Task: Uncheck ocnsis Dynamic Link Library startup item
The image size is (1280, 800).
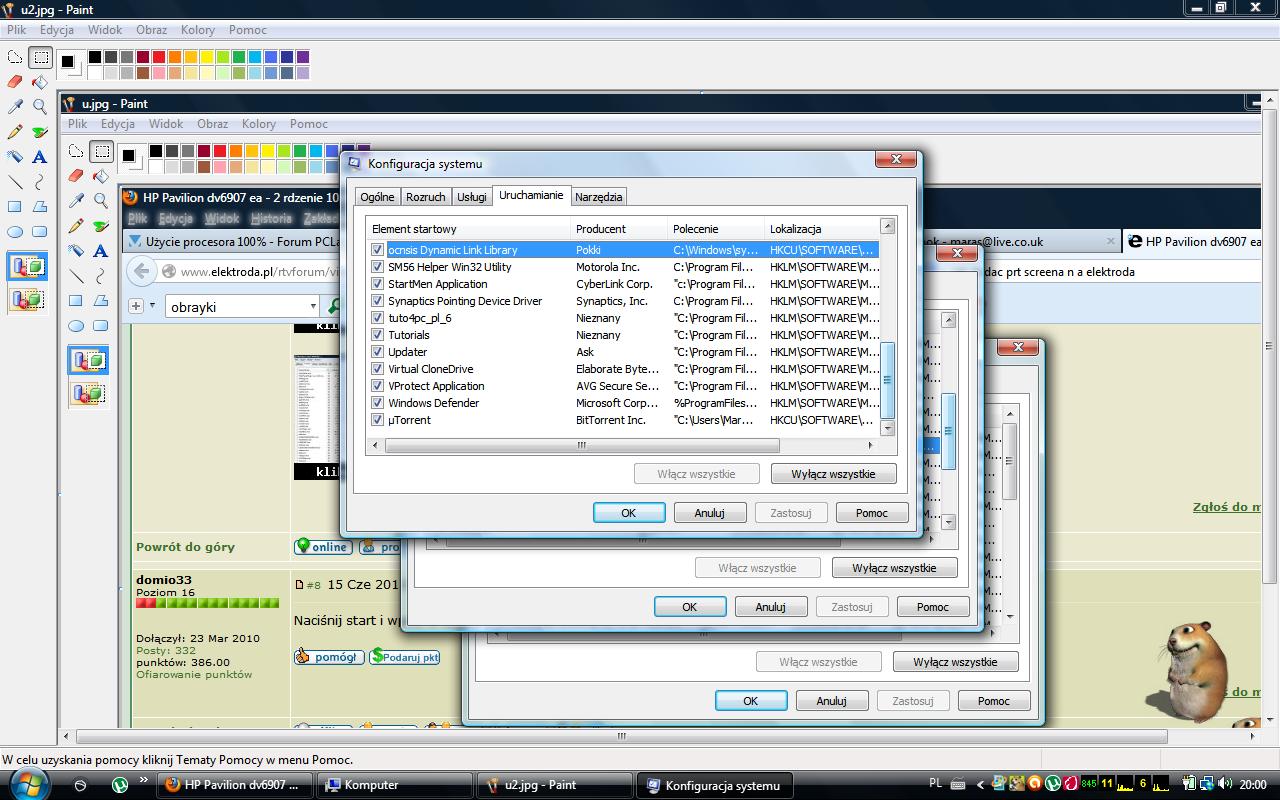Action: (377, 250)
